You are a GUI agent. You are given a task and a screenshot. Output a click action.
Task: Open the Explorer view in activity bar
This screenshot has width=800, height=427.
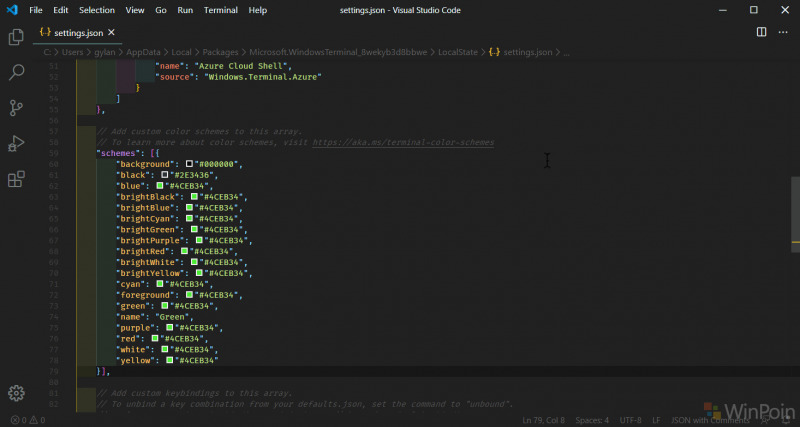[x=16, y=37]
